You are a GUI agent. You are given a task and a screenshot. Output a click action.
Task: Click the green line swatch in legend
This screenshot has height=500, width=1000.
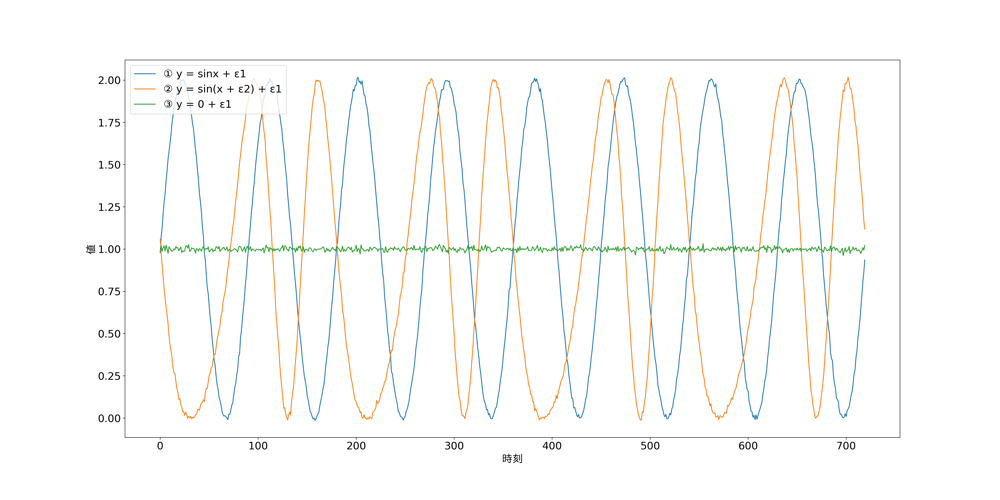coord(145,104)
